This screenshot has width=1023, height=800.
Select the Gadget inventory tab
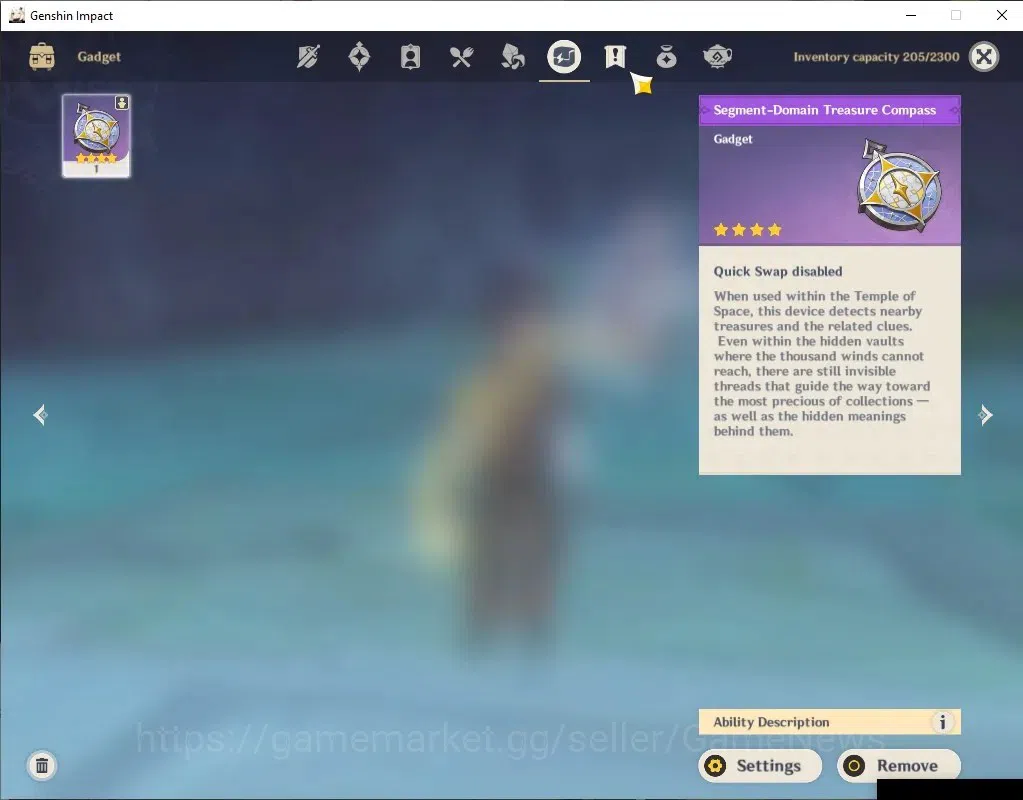(564, 57)
